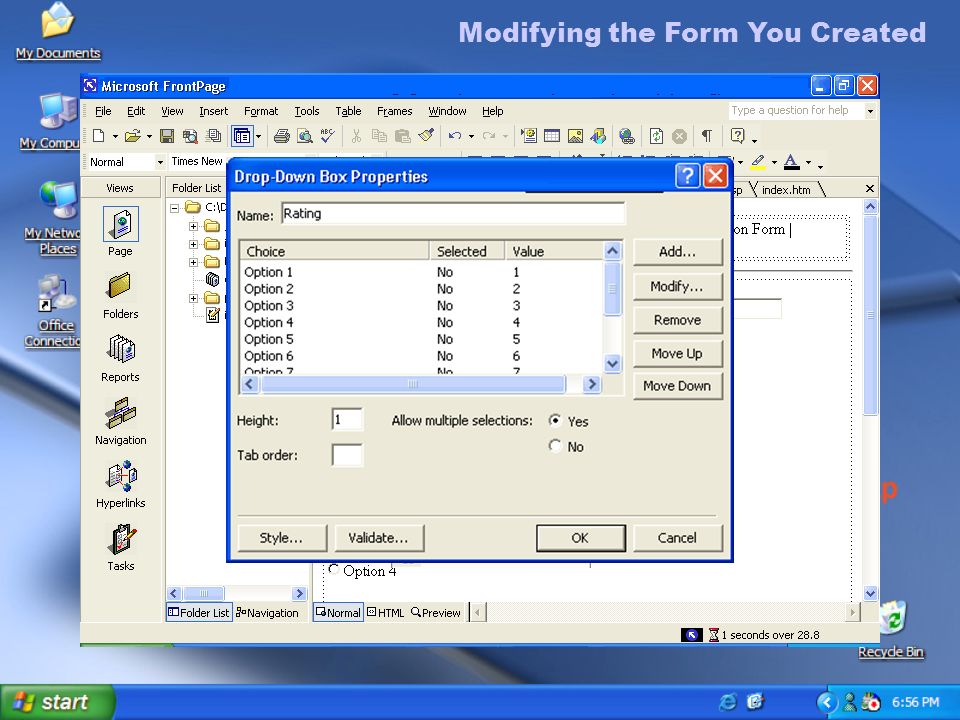
Task: Select the Option 4 radio on page
Action: (334, 569)
